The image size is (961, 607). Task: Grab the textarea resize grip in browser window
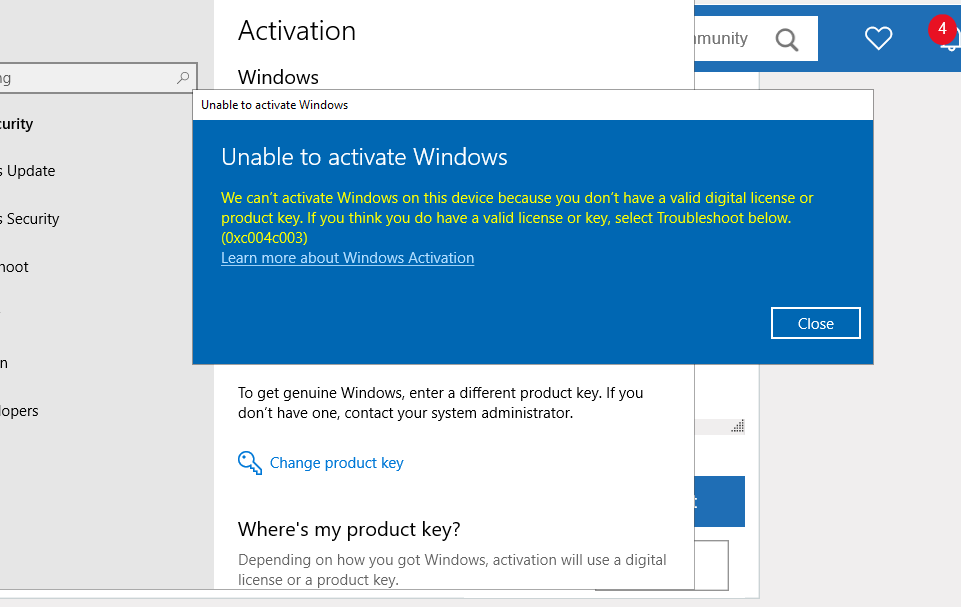click(738, 426)
